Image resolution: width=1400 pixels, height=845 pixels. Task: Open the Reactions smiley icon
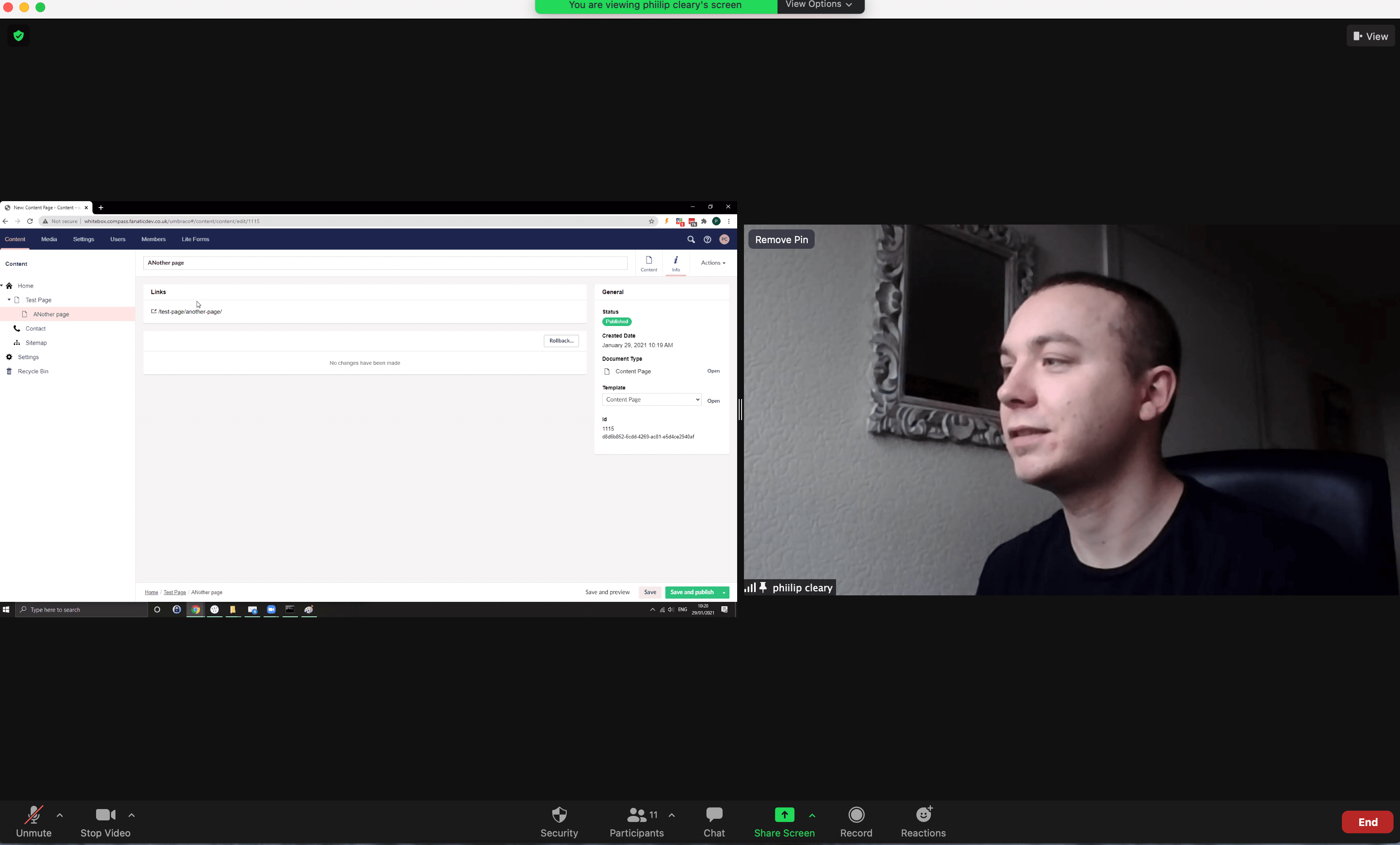(923, 815)
